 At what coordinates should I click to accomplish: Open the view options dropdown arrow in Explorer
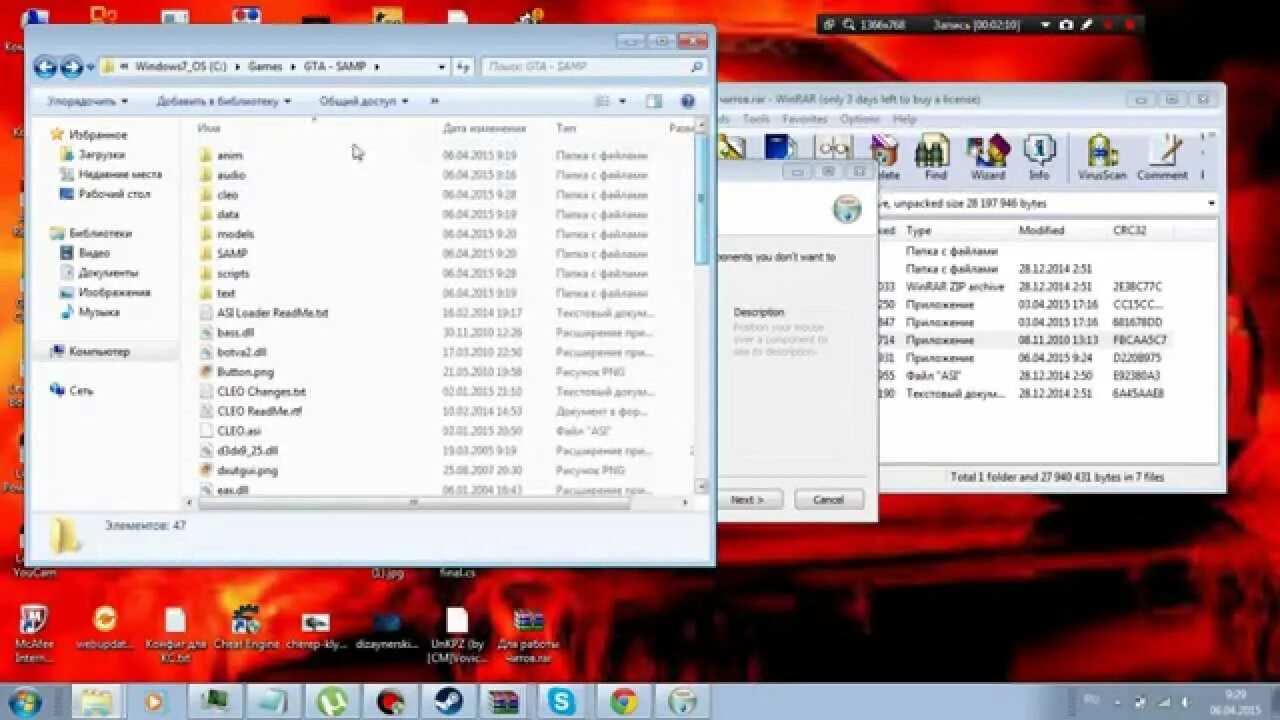coord(622,101)
